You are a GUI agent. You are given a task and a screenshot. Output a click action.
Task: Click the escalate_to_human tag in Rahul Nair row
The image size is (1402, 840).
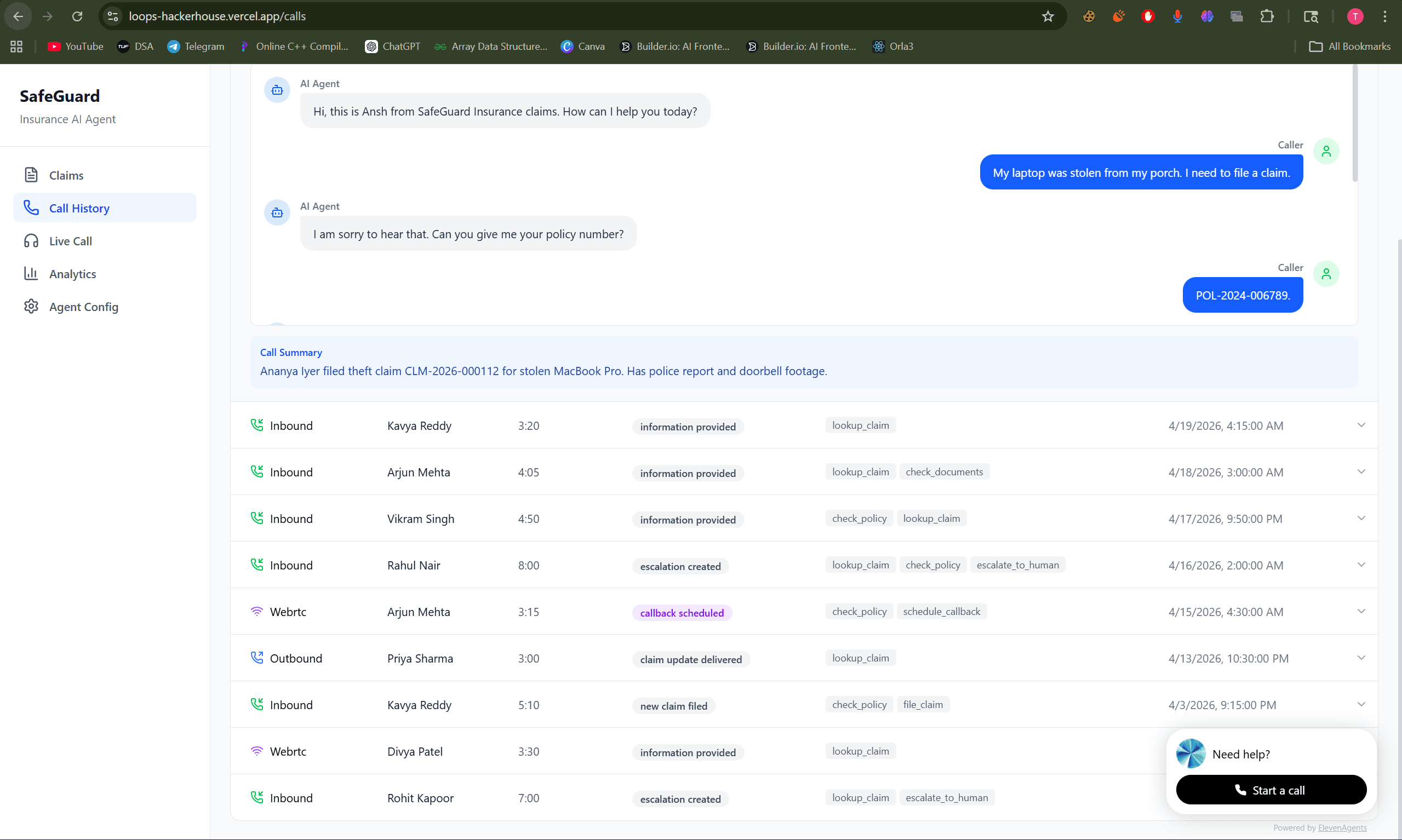pos(1017,565)
